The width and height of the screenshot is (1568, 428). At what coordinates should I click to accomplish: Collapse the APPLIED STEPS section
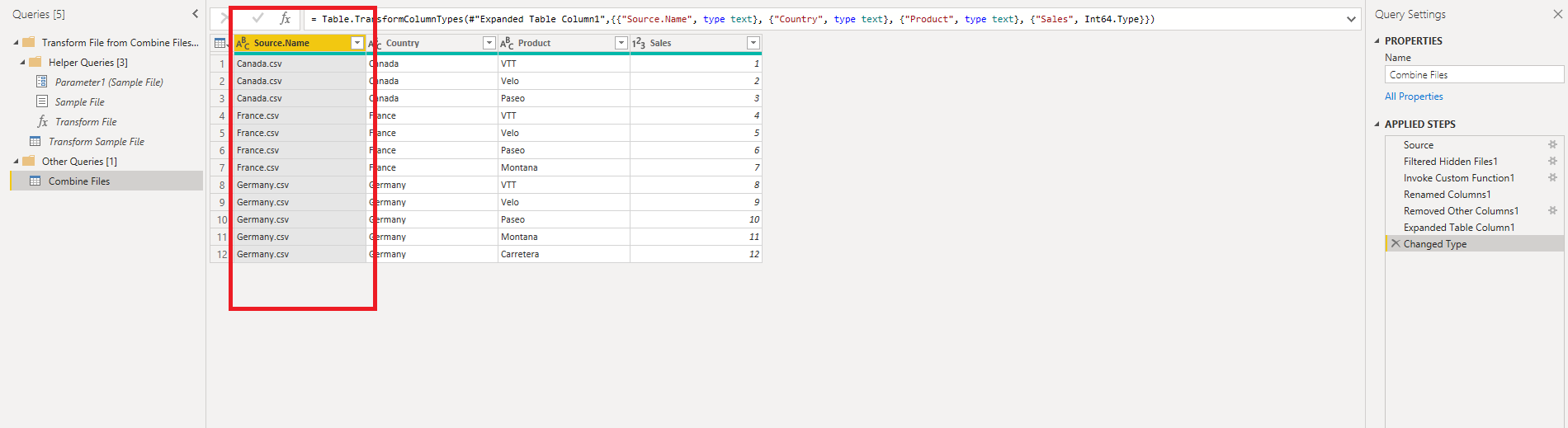(1377, 124)
